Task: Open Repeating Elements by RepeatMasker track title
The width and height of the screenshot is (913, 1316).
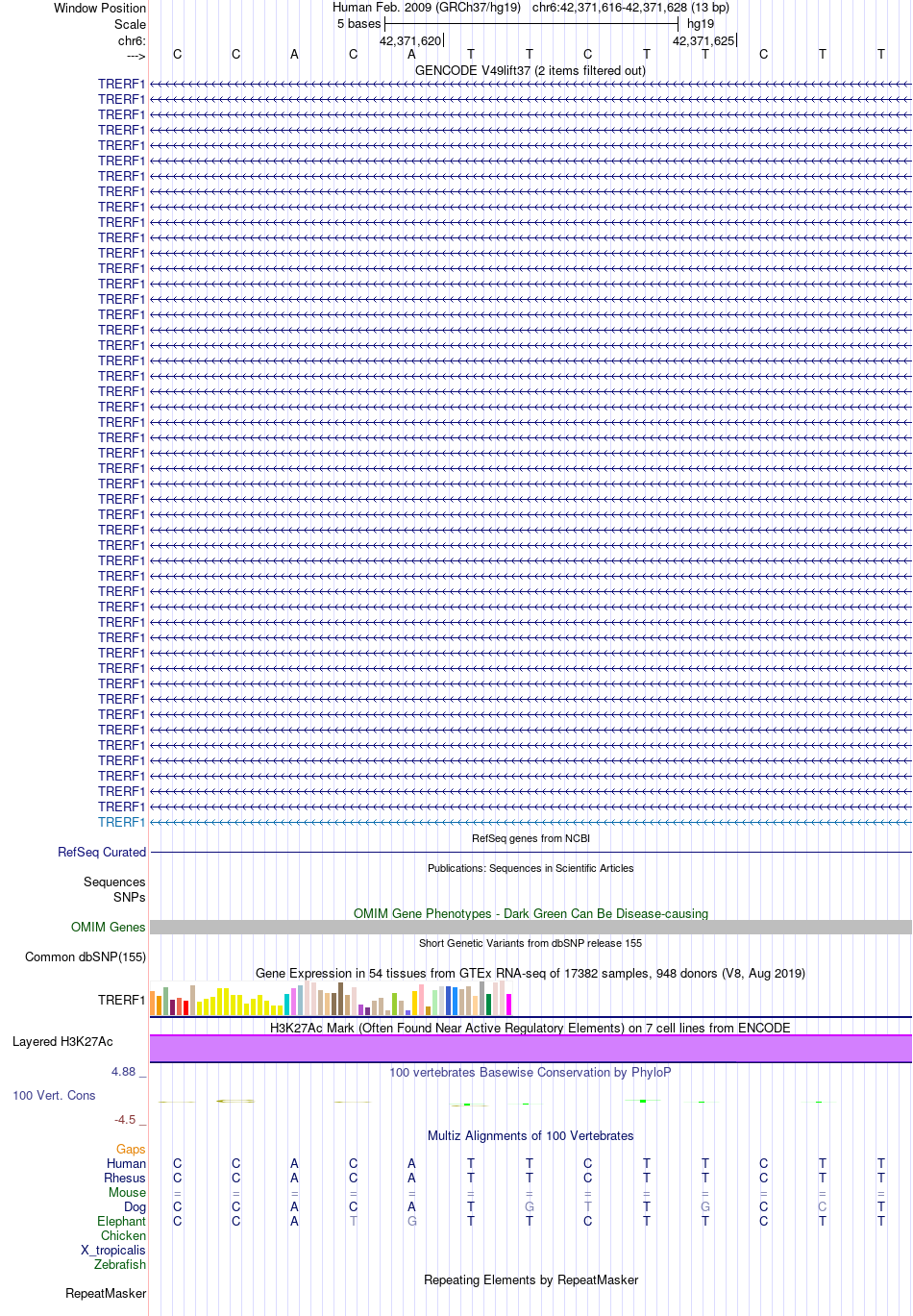Action: 531,1279
